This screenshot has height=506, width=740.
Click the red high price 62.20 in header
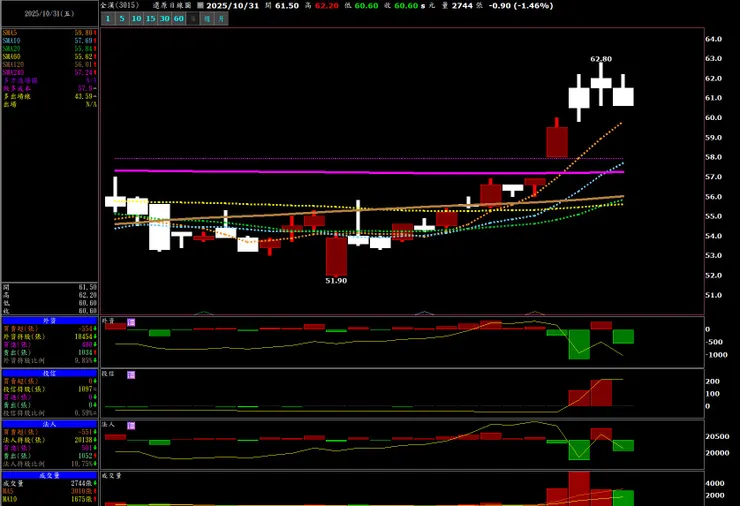(x=327, y=6)
